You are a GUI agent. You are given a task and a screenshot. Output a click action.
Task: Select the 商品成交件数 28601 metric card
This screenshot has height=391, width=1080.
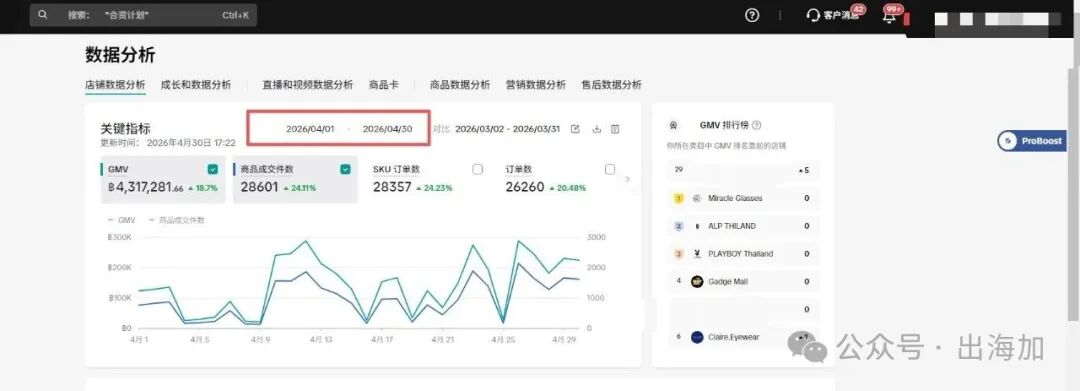(295, 179)
